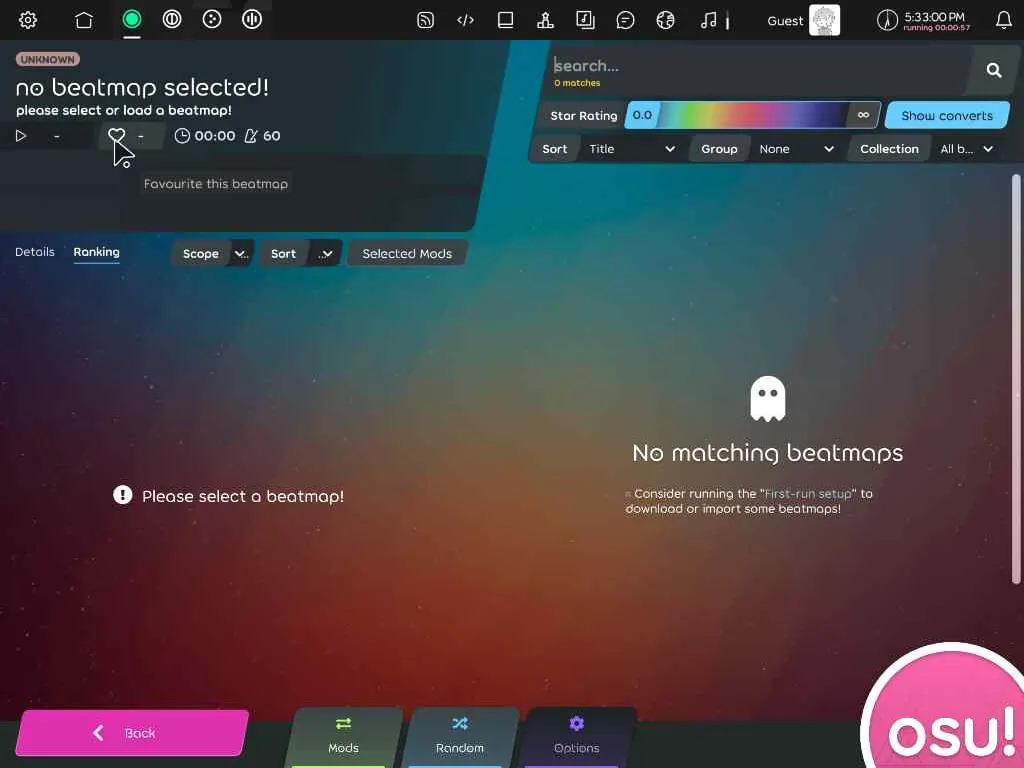This screenshot has height=768, width=1024.
Task: Open settings gear in the top bar
Action: 27,20
